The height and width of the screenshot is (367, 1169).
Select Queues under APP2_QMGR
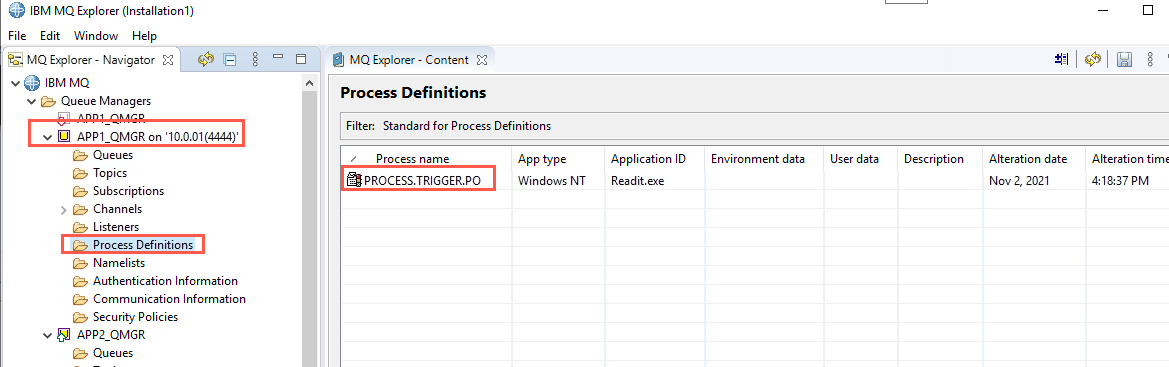pyautogui.click(x=113, y=353)
